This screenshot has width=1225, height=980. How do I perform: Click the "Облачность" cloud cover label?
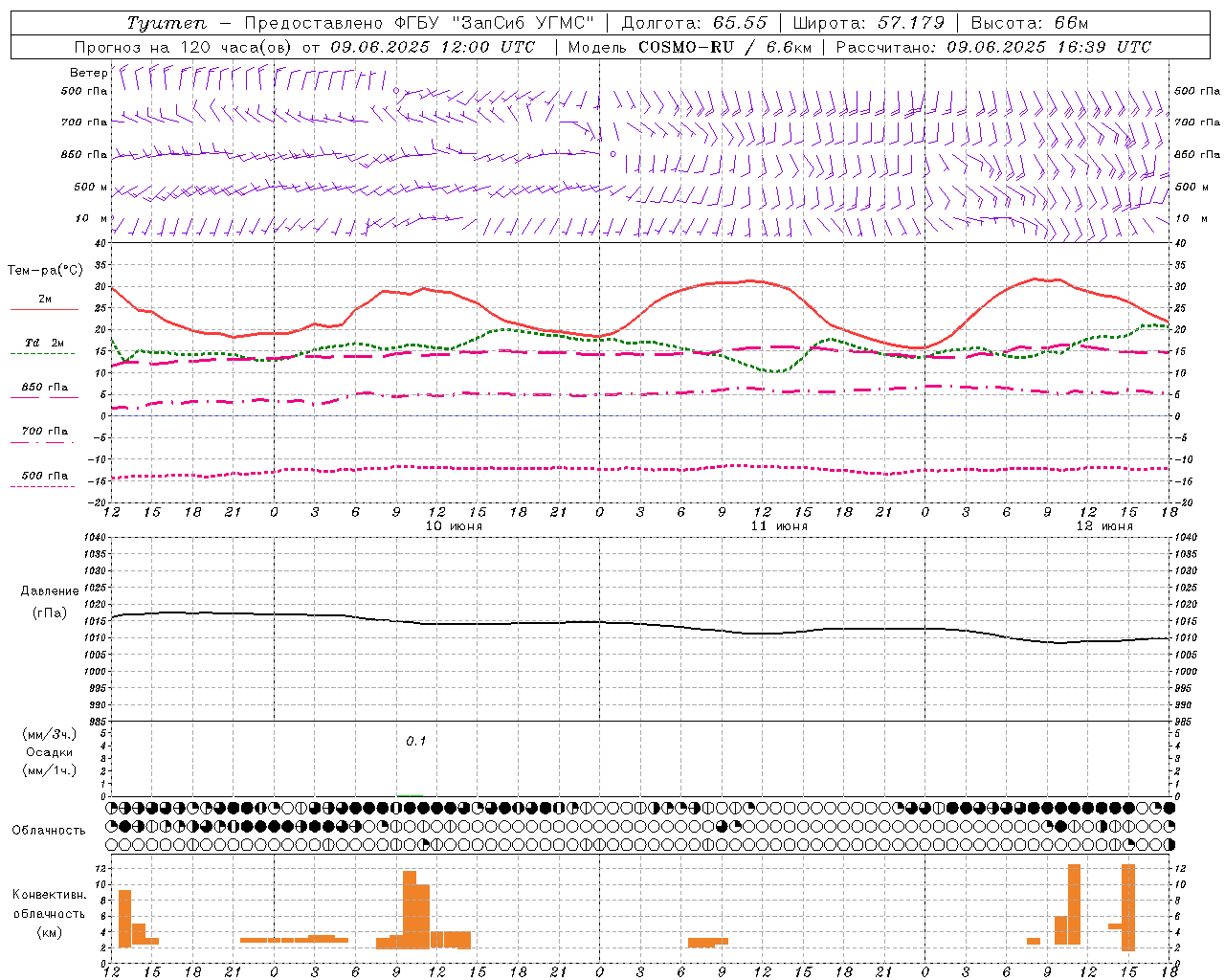tap(49, 830)
